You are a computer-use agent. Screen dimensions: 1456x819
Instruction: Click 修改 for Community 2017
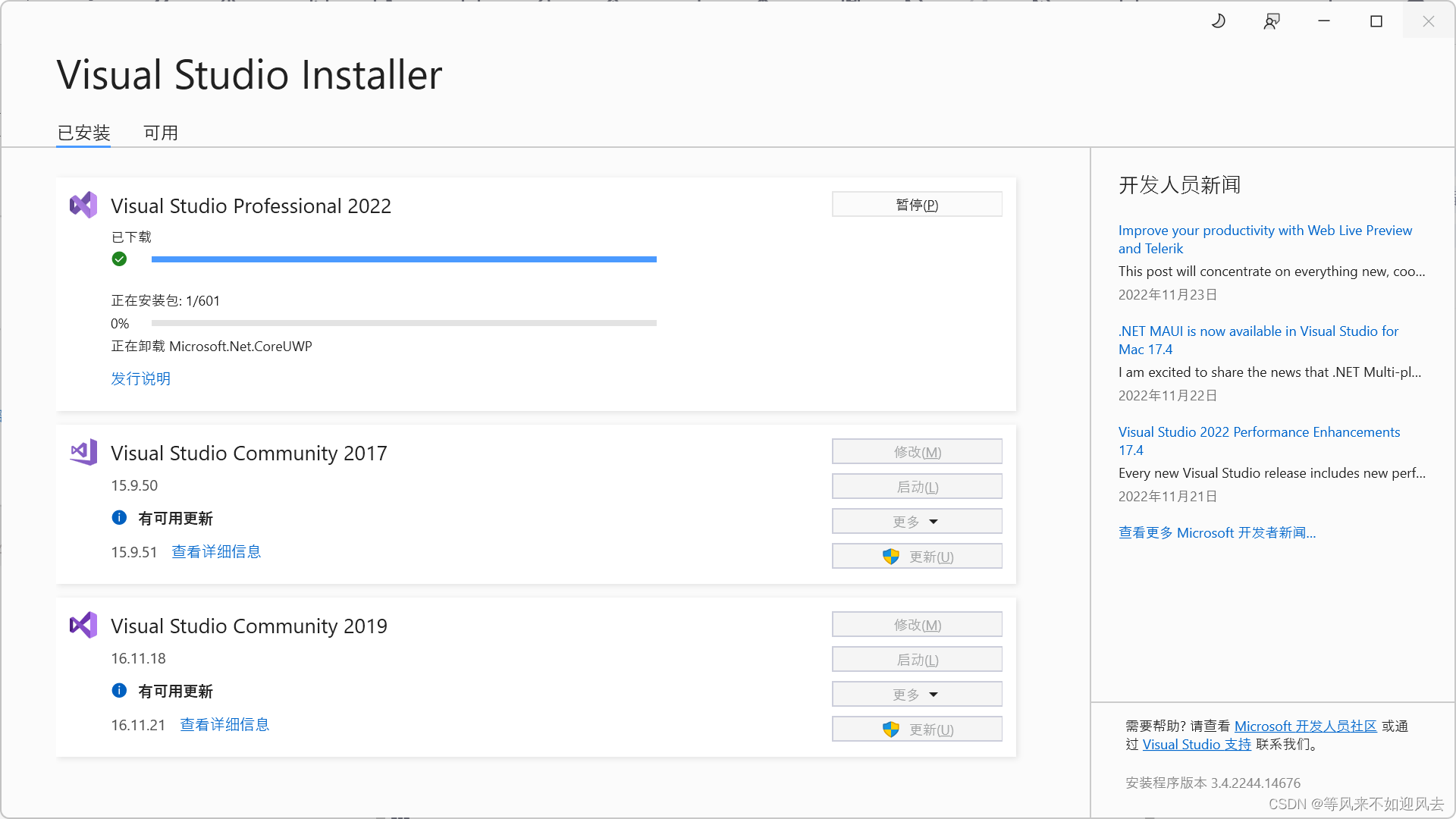917,452
